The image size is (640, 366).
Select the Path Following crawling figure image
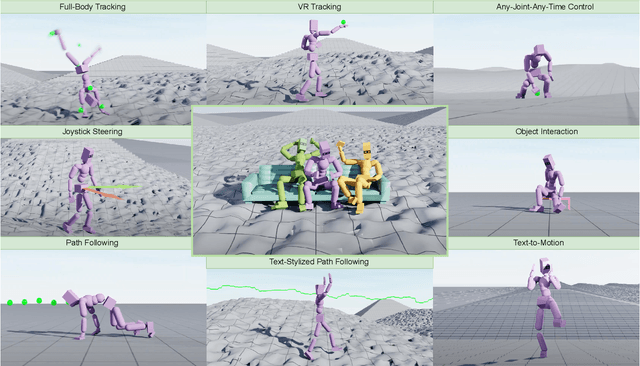tap(103, 308)
